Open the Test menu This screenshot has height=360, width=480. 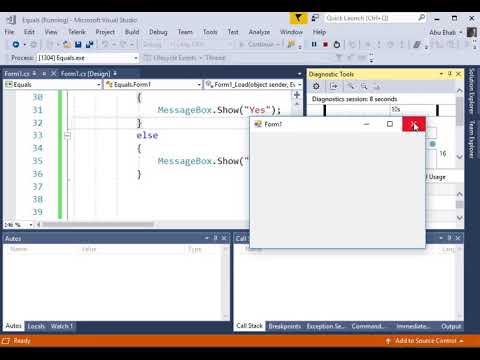coord(233,32)
